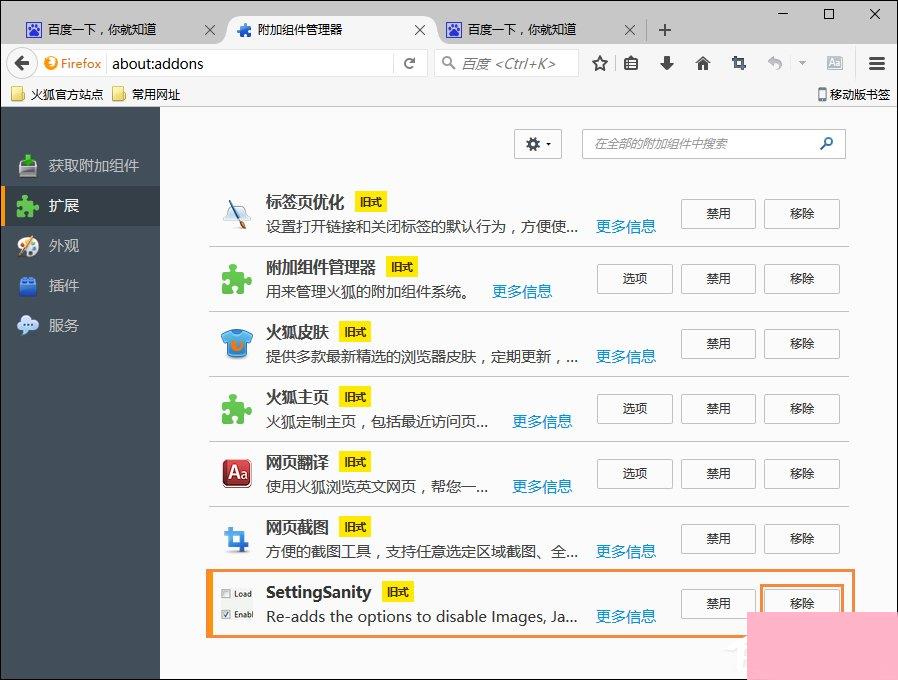Open a new tab with the plus button

pos(665,30)
